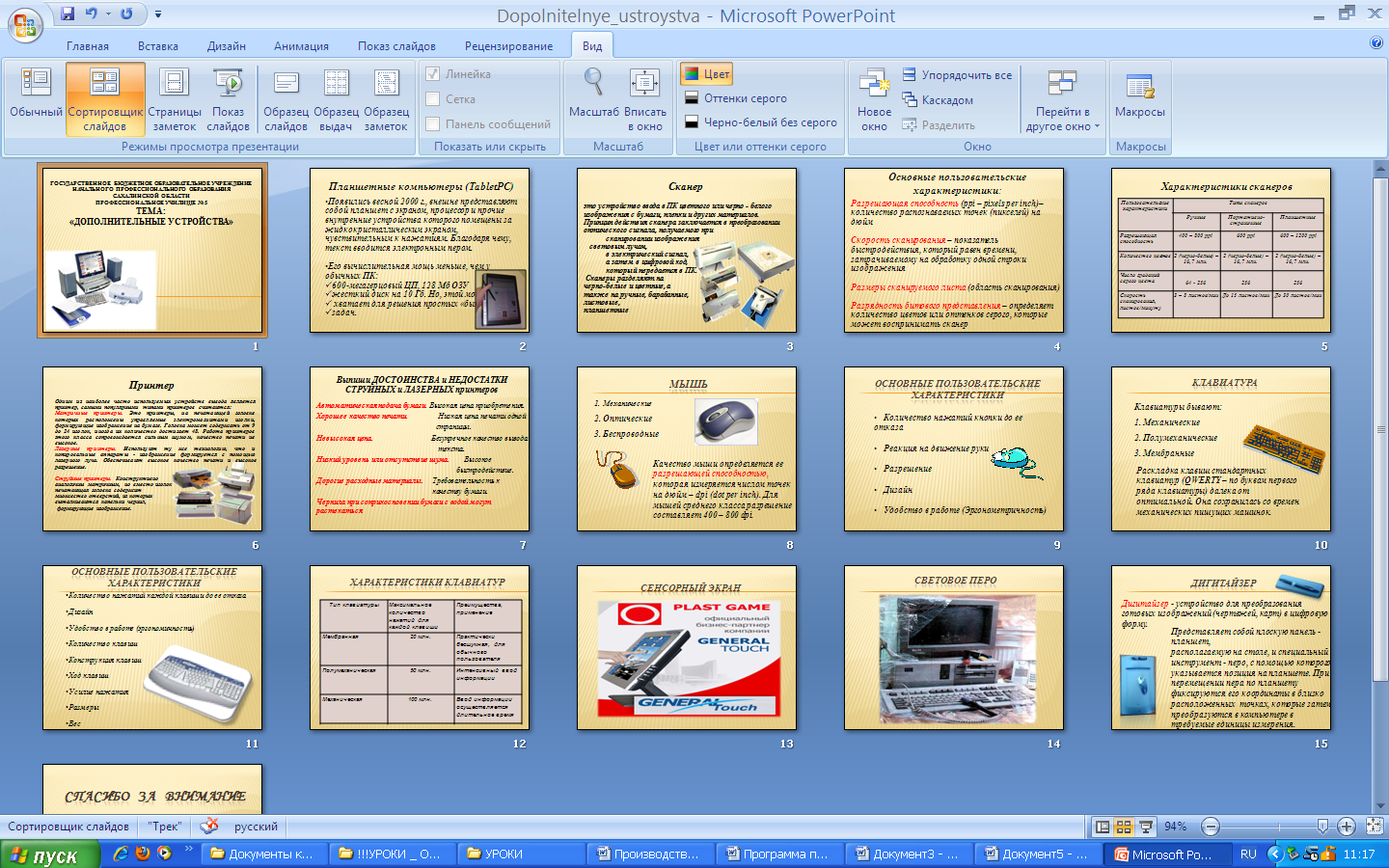Switch to Производств... taskbar document
The image size is (1389, 868).
pyautogui.click(x=648, y=854)
